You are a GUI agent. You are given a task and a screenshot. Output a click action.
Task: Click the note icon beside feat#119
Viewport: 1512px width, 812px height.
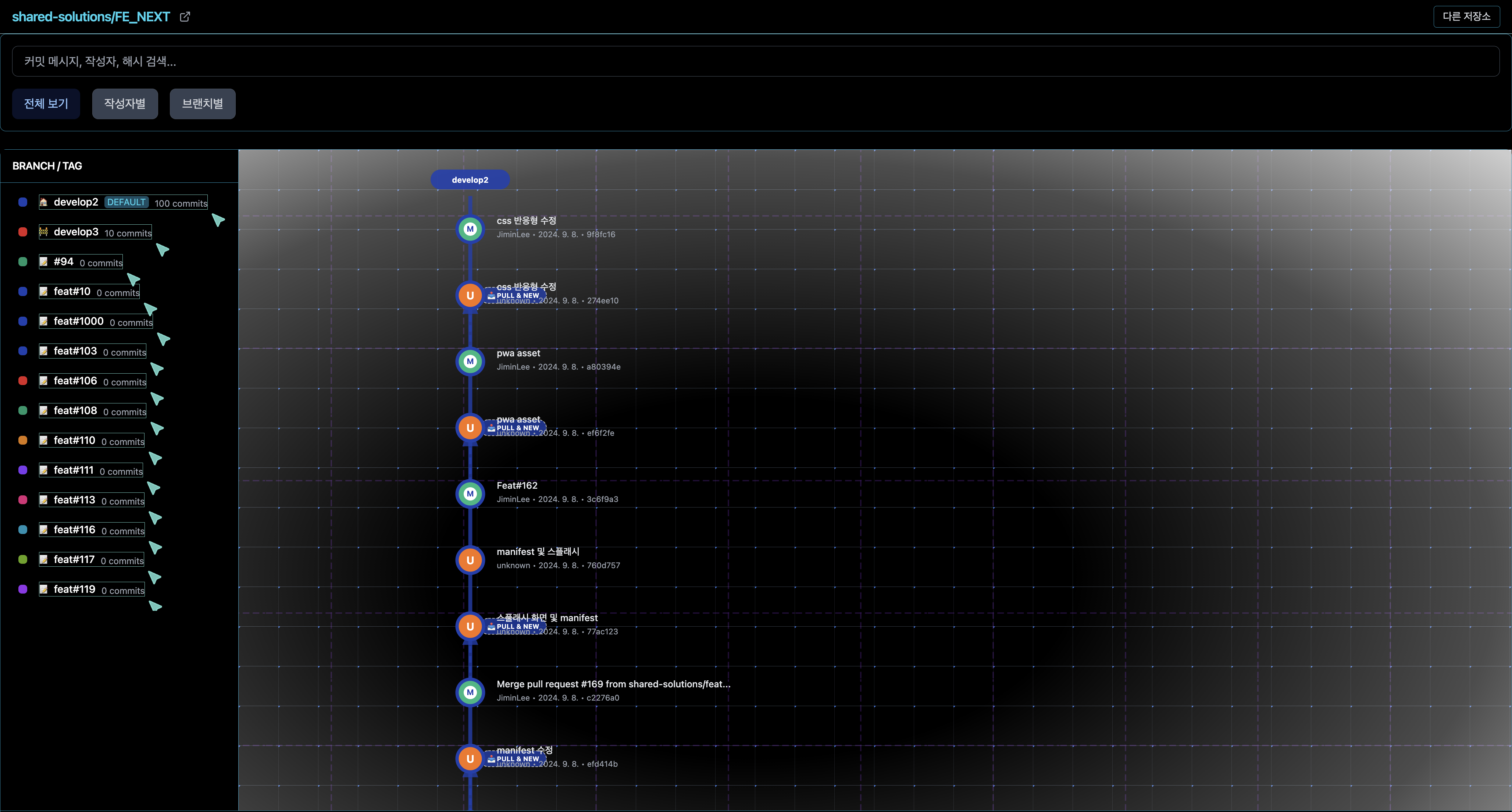(43, 590)
